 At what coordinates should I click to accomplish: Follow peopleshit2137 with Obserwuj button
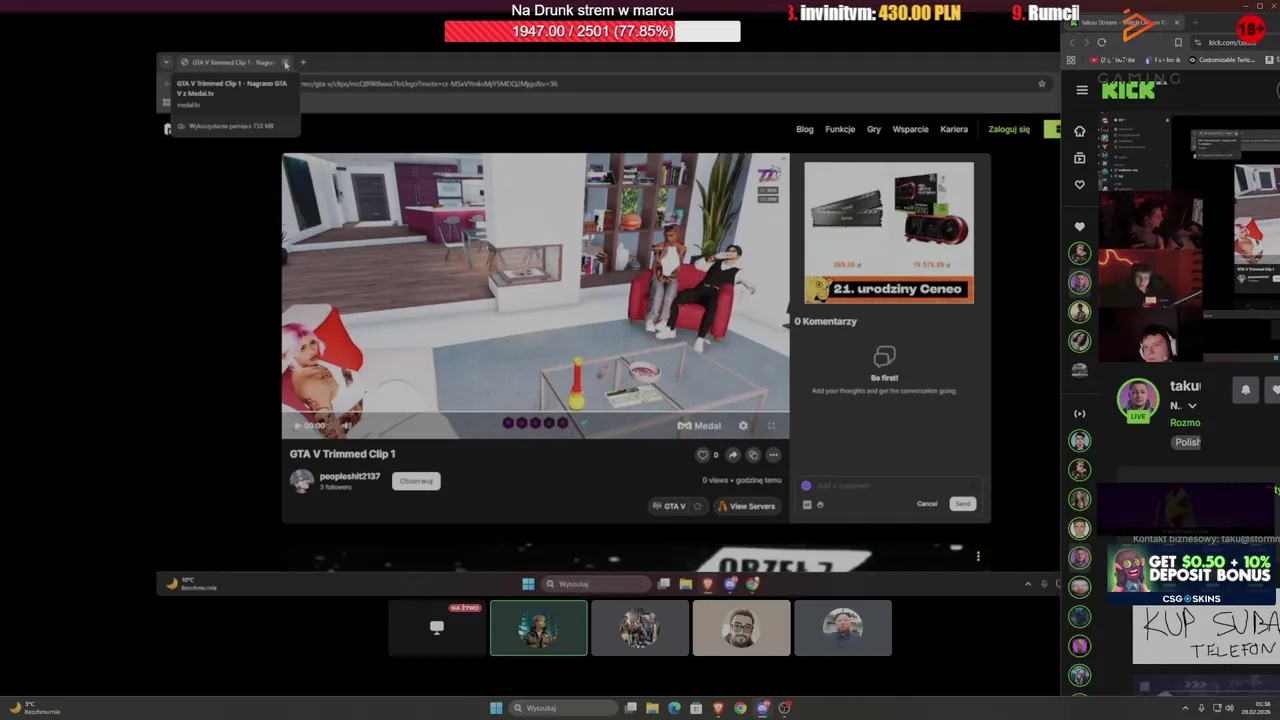pyautogui.click(x=416, y=481)
